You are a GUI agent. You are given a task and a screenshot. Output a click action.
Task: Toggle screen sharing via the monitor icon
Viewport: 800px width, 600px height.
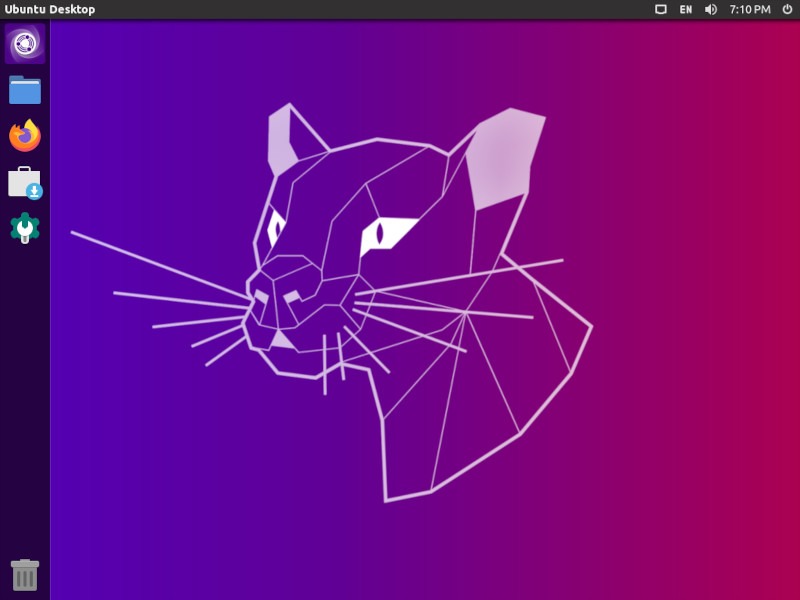pyautogui.click(x=659, y=9)
